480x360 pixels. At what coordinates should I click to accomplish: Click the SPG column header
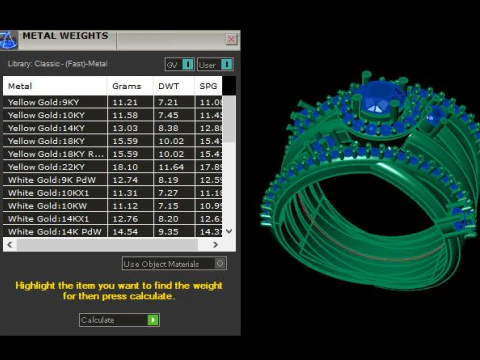coord(208,86)
